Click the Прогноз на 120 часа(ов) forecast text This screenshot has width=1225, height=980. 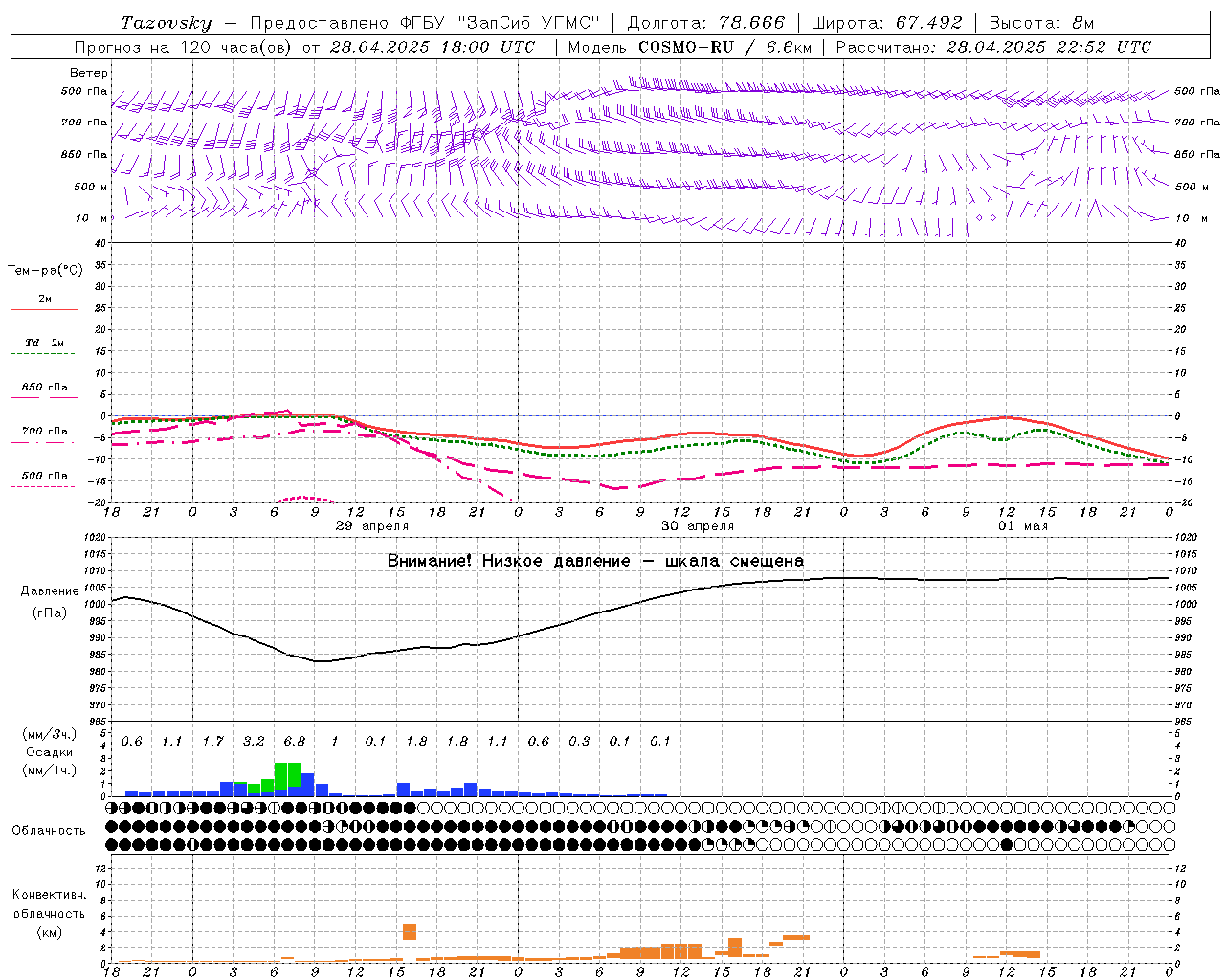point(183,47)
